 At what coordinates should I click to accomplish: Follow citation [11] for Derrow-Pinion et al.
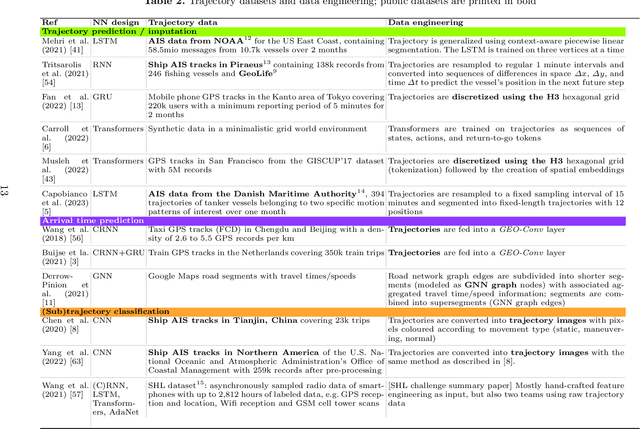(x=49, y=301)
